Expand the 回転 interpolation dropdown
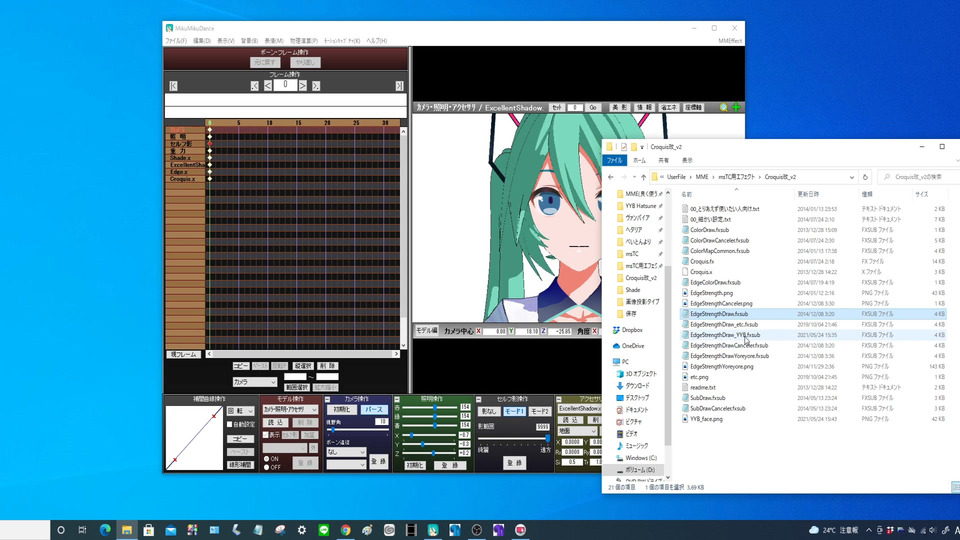The height and width of the screenshot is (540, 960). pos(240,410)
